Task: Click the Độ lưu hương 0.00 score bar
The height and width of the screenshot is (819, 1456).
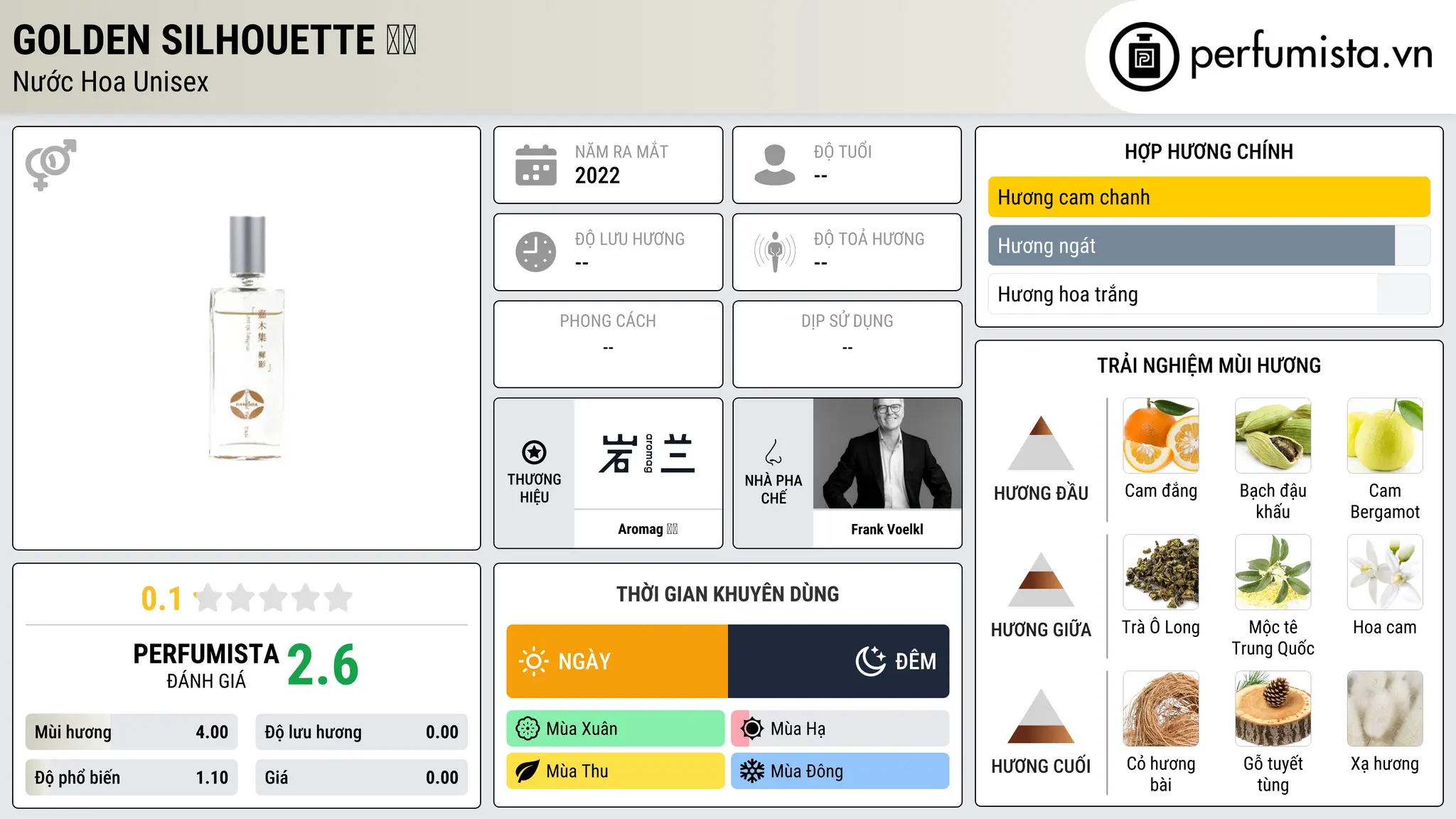Action: click(x=362, y=732)
